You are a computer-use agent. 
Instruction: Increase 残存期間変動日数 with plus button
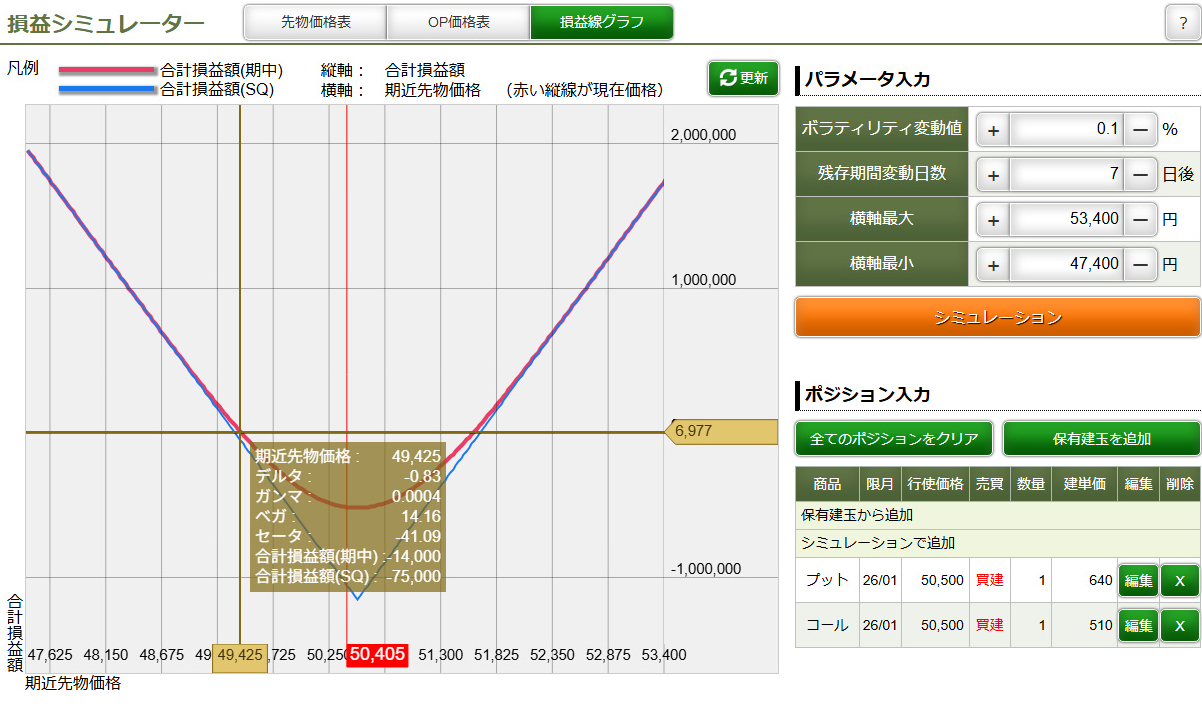click(993, 174)
